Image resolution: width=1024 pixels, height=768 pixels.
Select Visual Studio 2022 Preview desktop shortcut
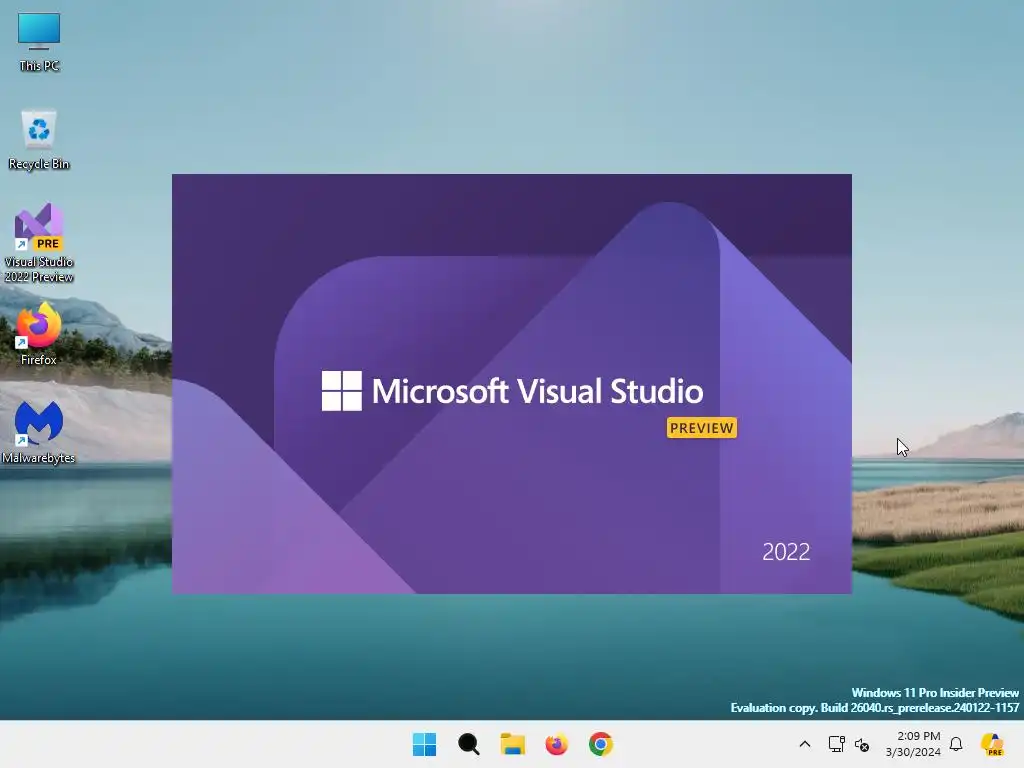(39, 243)
